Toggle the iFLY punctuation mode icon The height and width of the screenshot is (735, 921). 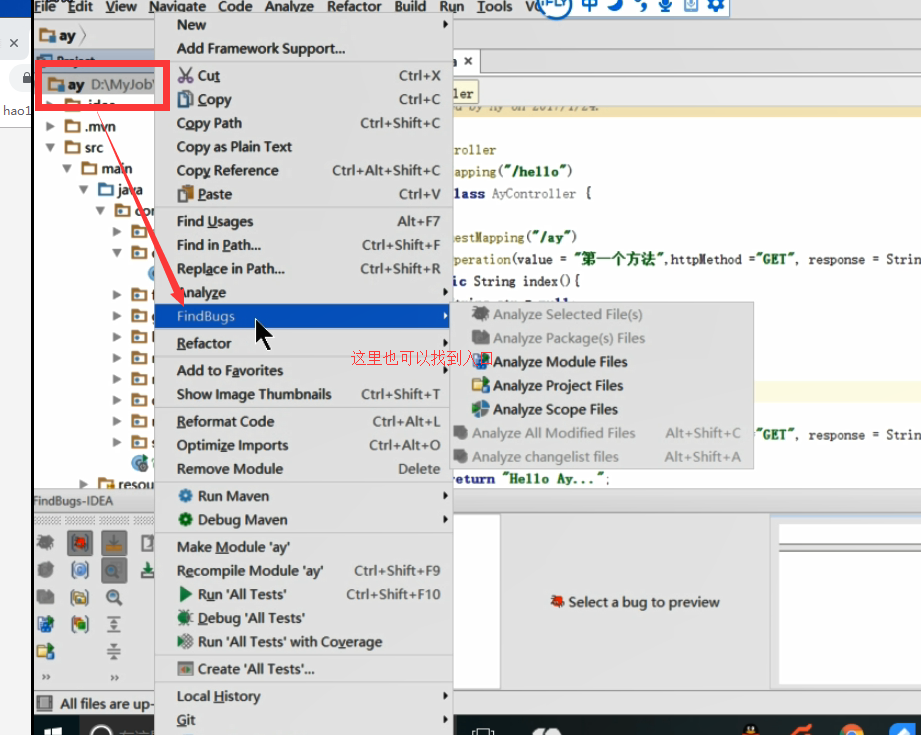click(x=641, y=6)
